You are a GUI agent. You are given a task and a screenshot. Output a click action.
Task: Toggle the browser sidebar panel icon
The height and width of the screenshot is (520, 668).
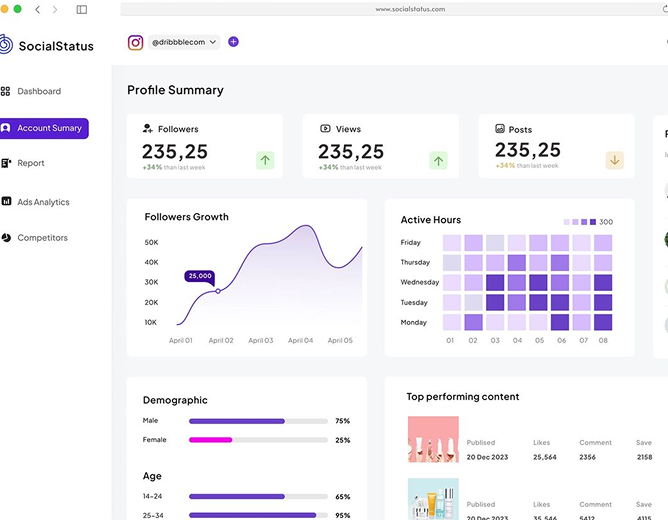(82, 9)
